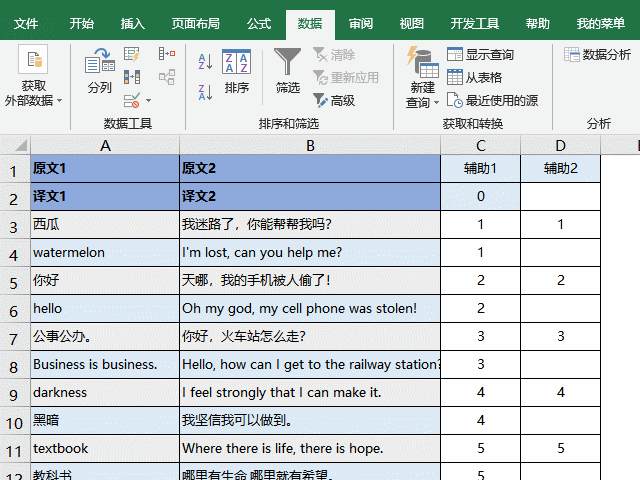Click cell "I feel strongly that I can make it."
The width and height of the screenshot is (640, 480).
pyautogui.click(x=310, y=393)
